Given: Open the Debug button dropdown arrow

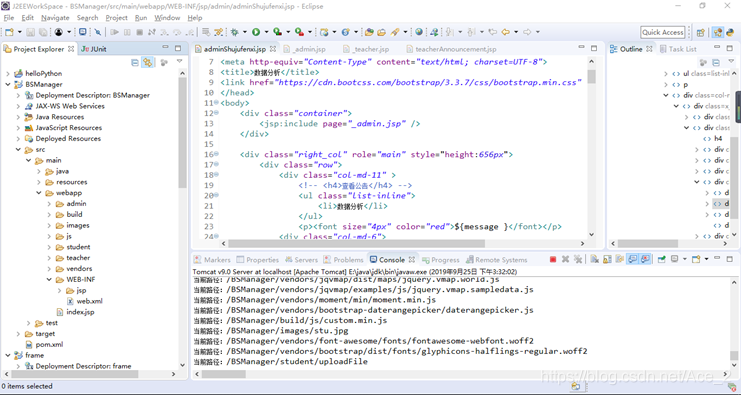Looking at the screenshot, I should (x=244, y=32).
